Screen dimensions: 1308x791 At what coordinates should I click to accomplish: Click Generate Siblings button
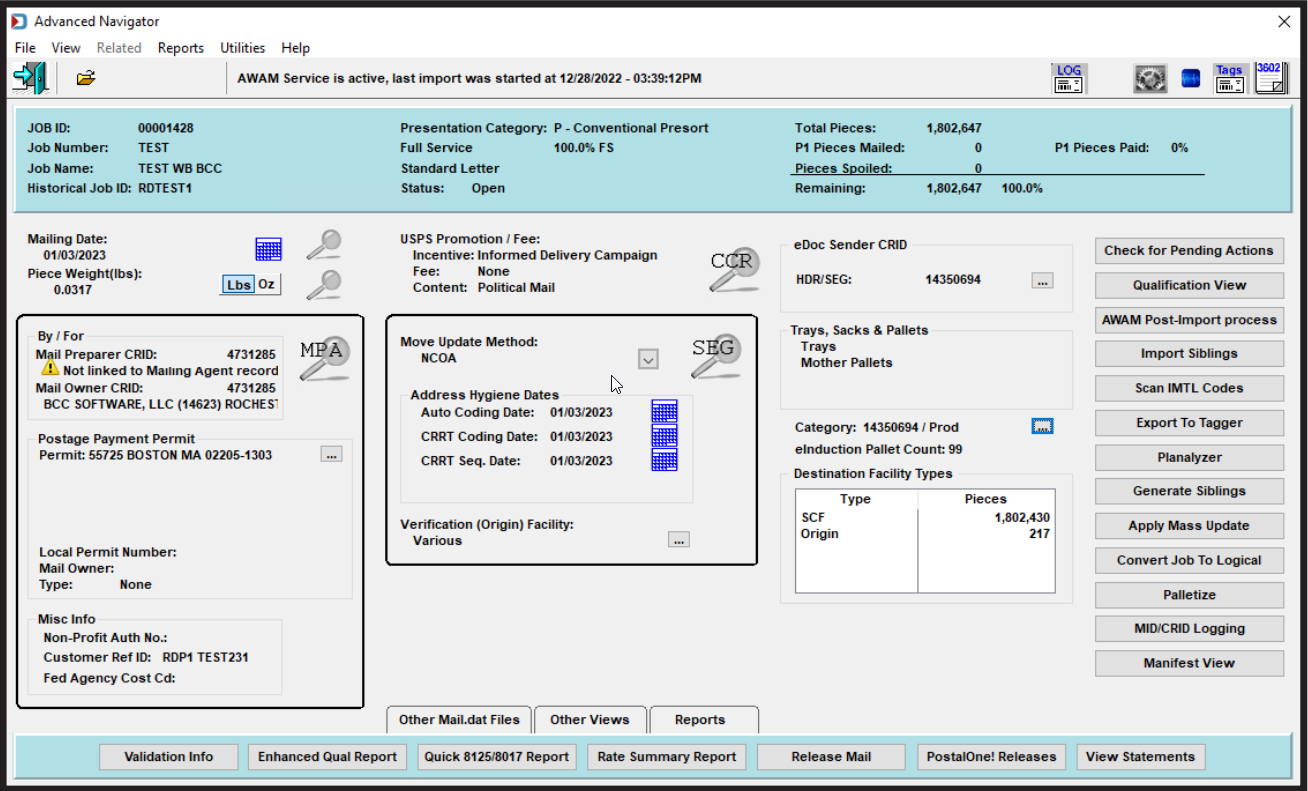pos(1189,491)
